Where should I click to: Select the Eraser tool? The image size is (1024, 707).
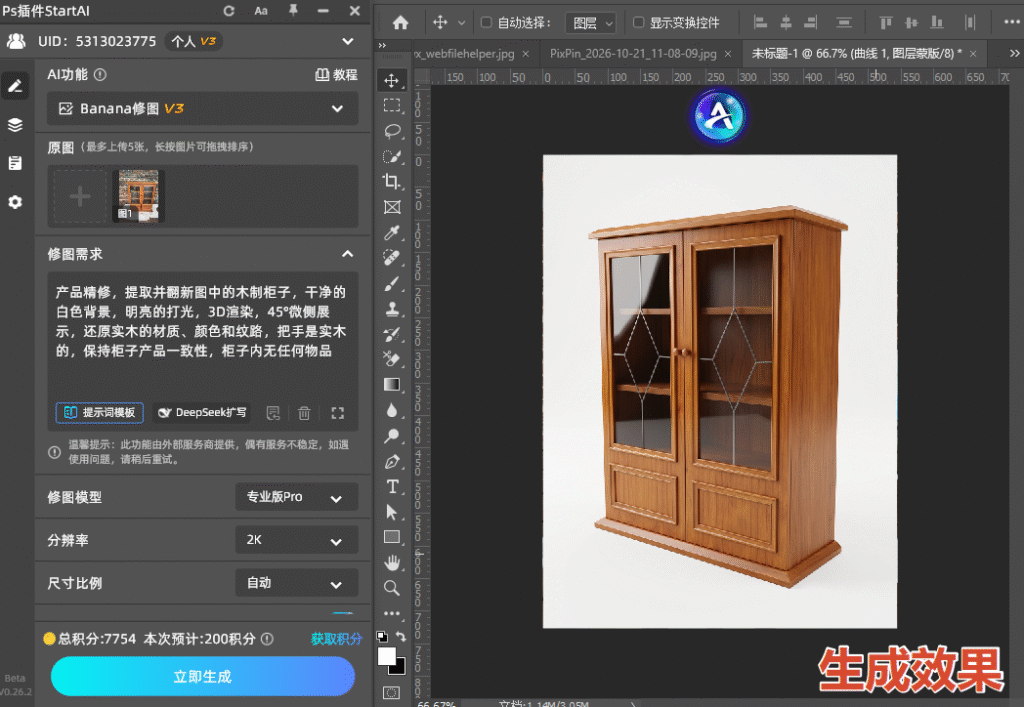392,359
